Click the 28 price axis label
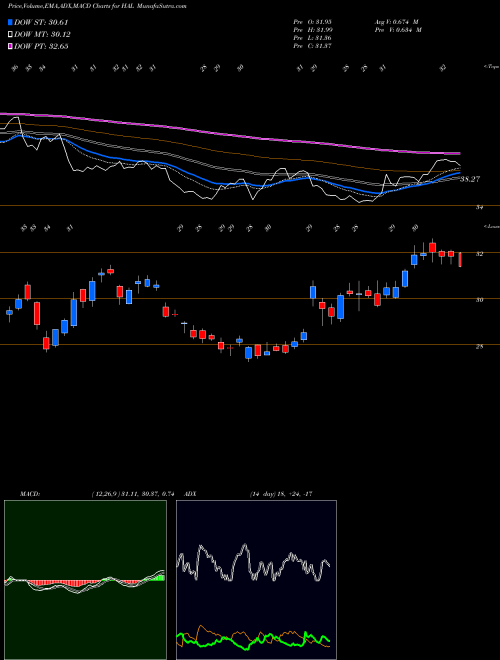The height and width of the screenshot is (660, 500). (x=479, y=346)
